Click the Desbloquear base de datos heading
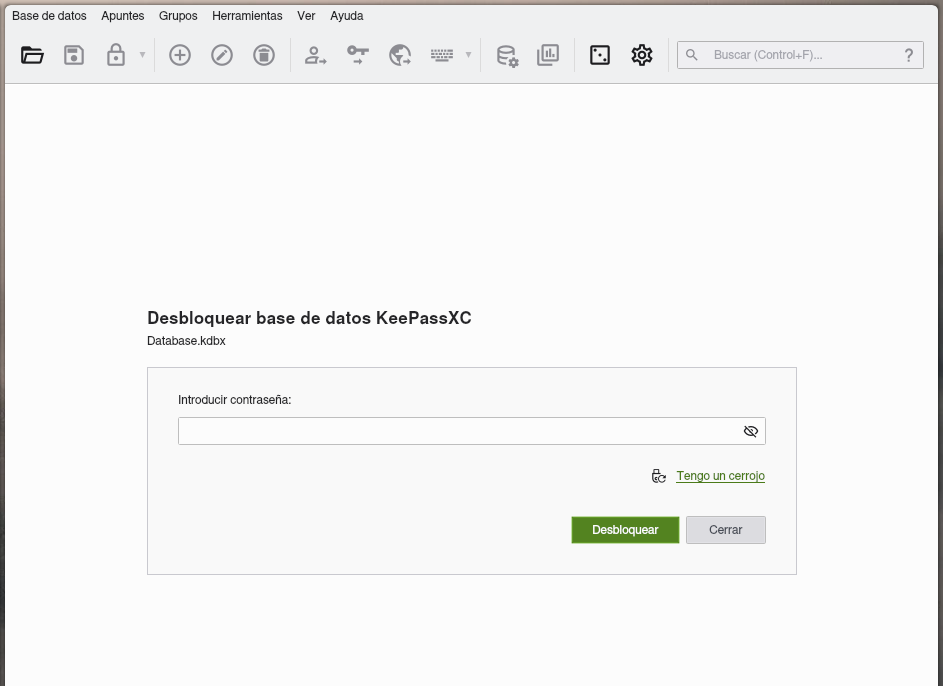 coord(309,318)
